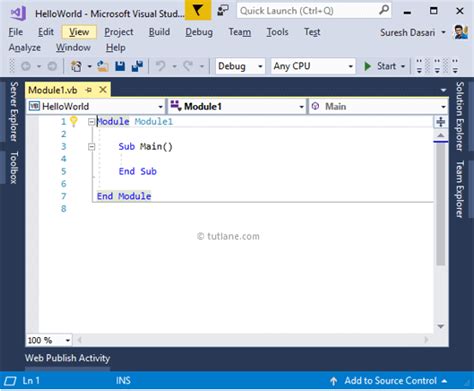Open the Tools menu
Viewport: 474px width, 391px height.
[277, 32]
